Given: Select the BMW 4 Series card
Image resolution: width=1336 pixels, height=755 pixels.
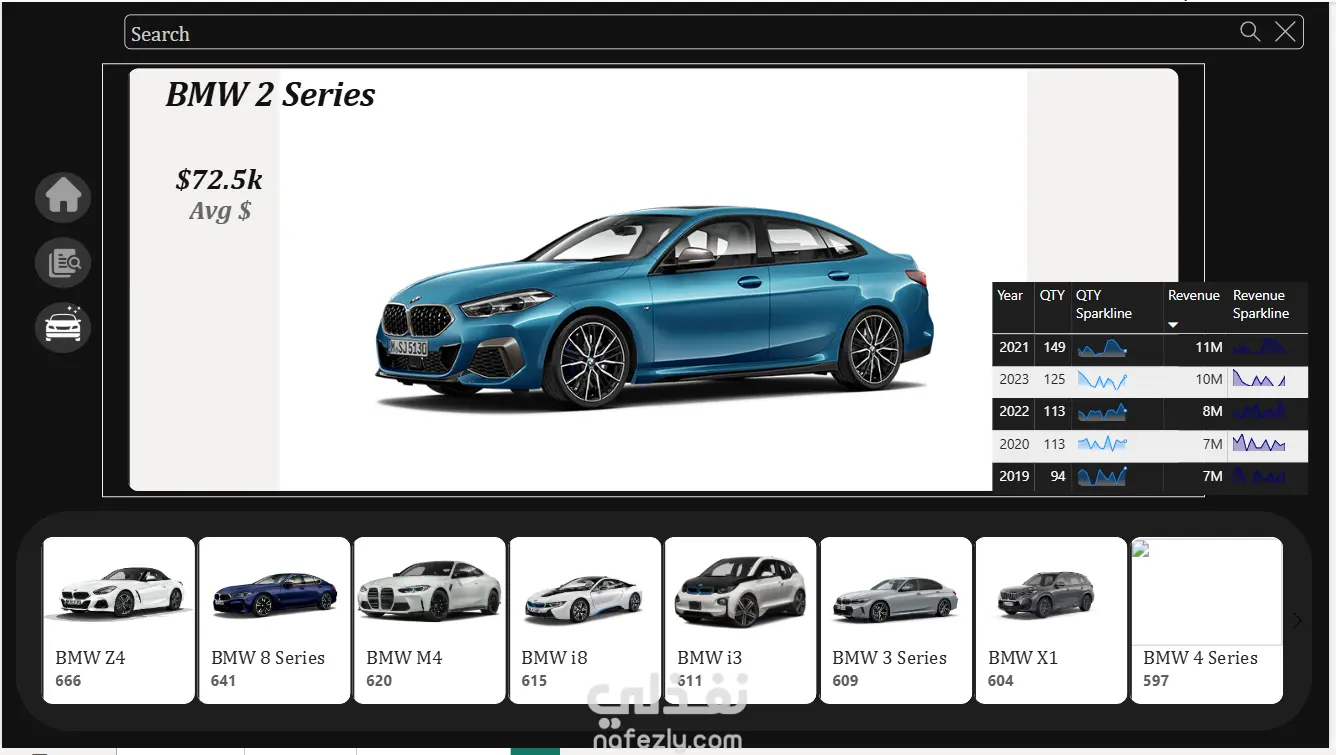Looking at the screenshot, I should click(x=1207, y=620).
